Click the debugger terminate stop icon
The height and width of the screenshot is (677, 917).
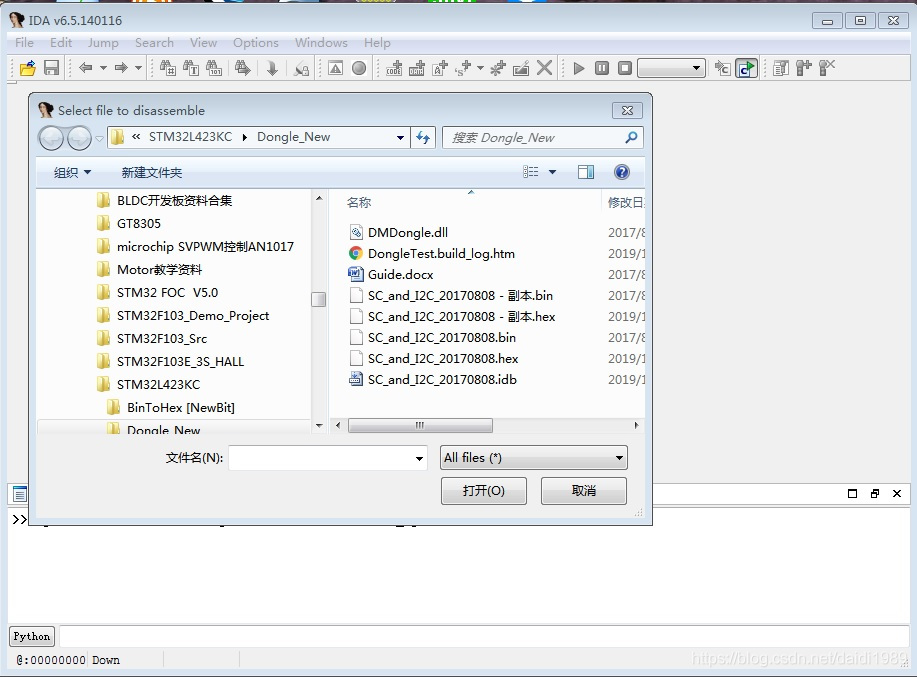(625, 68)
